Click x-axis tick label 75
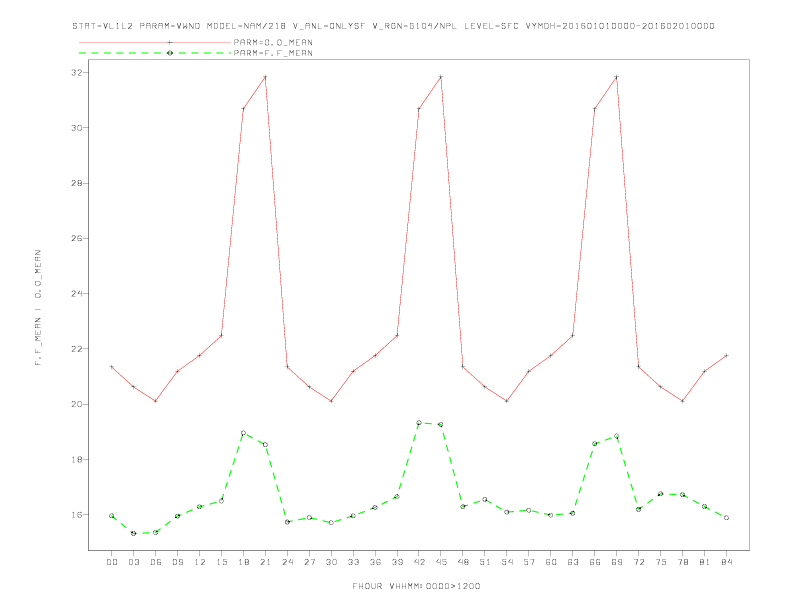This screenshot has width=792, height=612. point(661,562)
